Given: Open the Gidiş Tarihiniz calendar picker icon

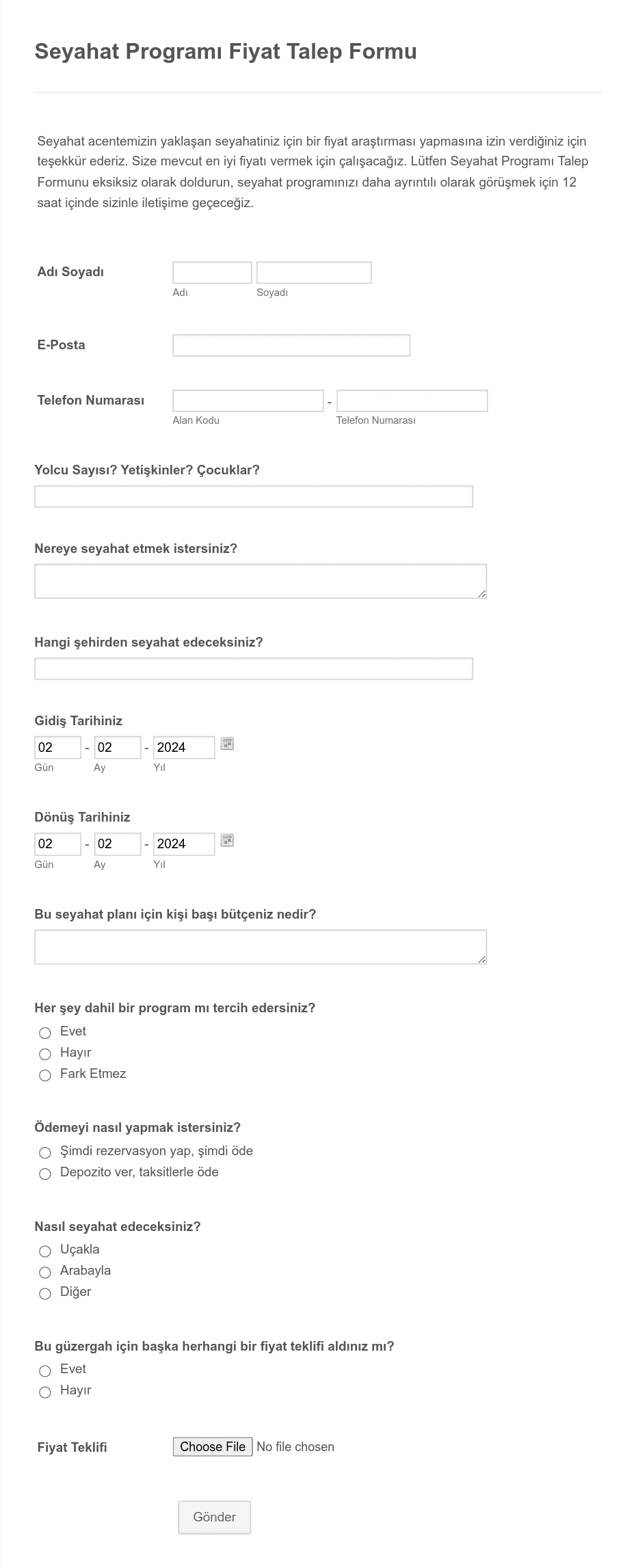Looking at the screenshot, I should [228, 744].
